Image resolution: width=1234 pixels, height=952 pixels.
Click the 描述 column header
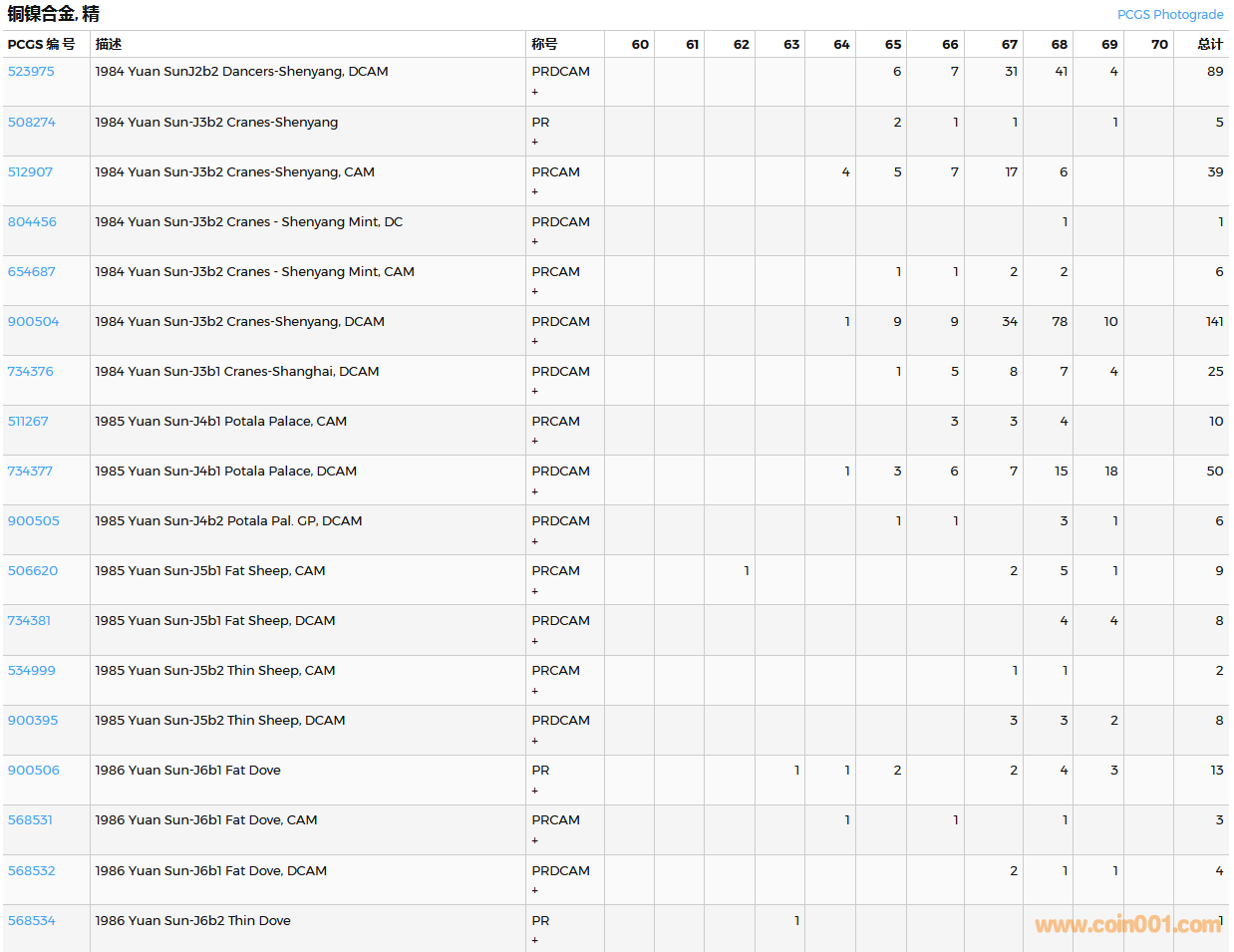click(108, 44)
